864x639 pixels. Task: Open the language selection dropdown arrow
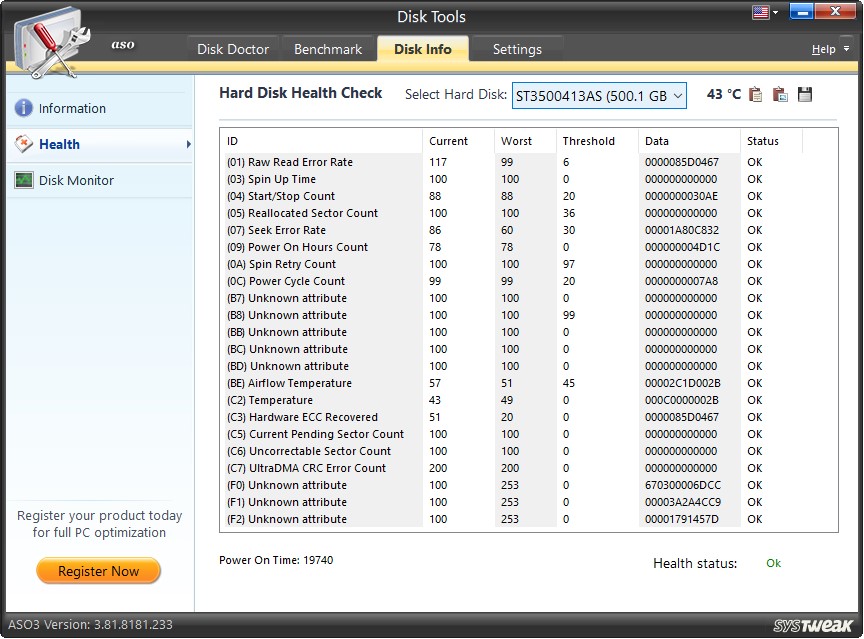pos(775,12)
